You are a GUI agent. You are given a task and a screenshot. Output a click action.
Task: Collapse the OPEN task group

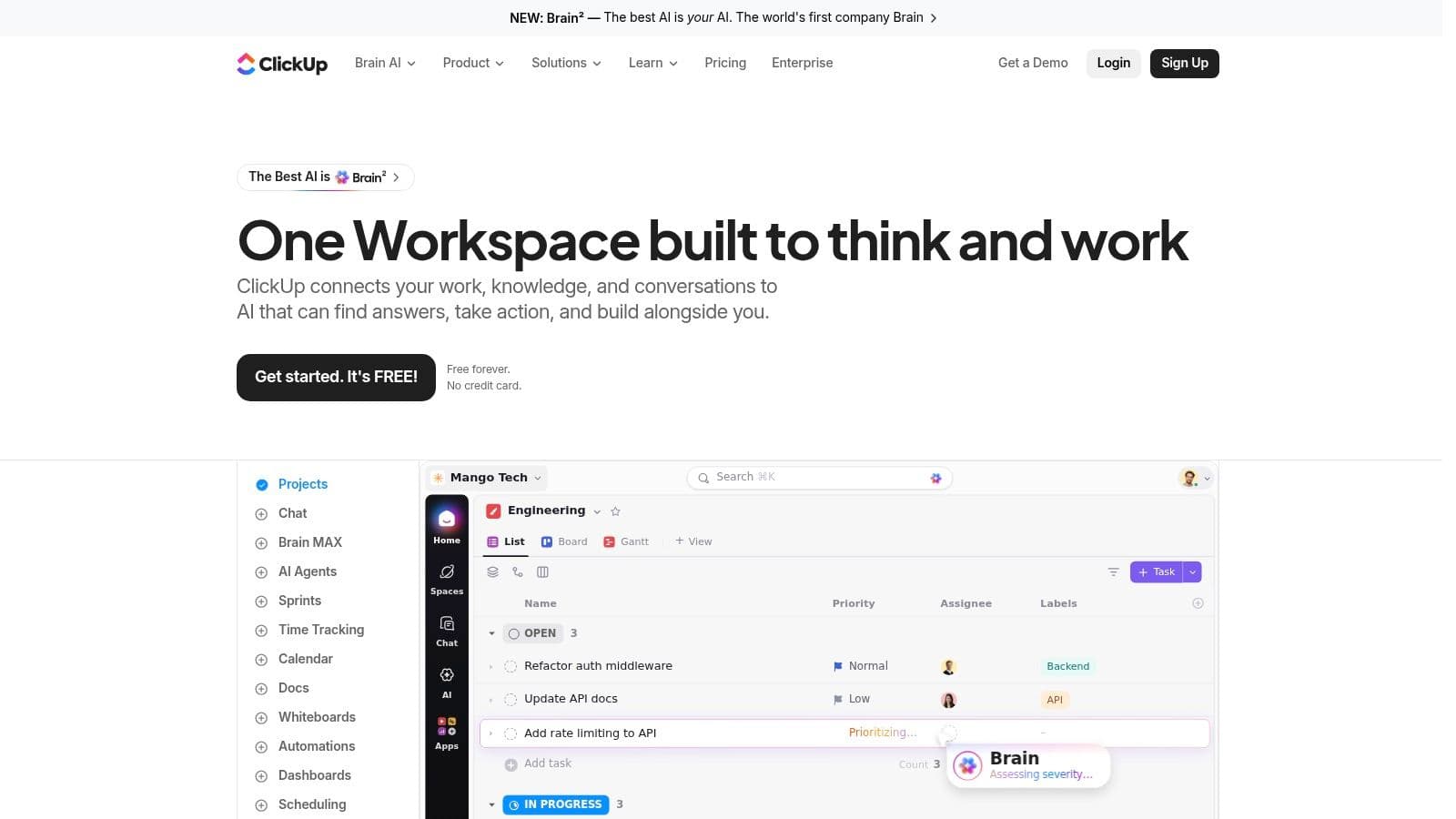coord(491,633)
